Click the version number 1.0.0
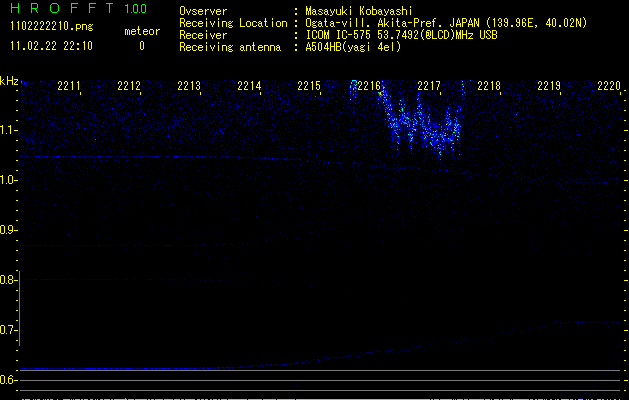 [136, 8]
